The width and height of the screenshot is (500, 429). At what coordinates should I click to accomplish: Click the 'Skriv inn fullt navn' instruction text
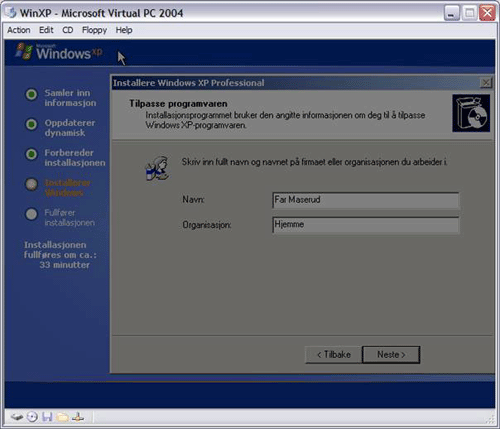tap(314, 162)
